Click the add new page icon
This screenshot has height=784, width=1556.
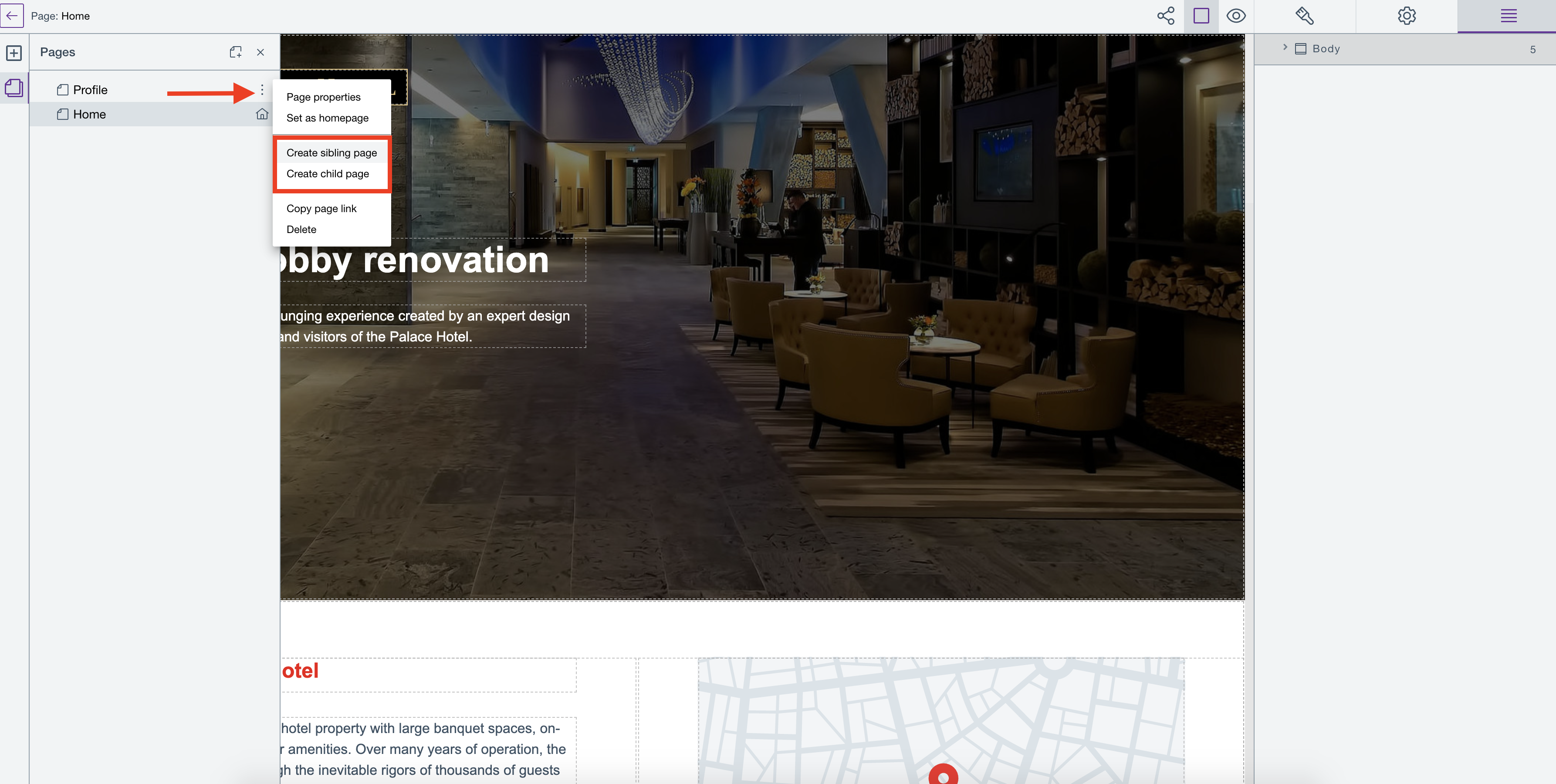point(236,52)
